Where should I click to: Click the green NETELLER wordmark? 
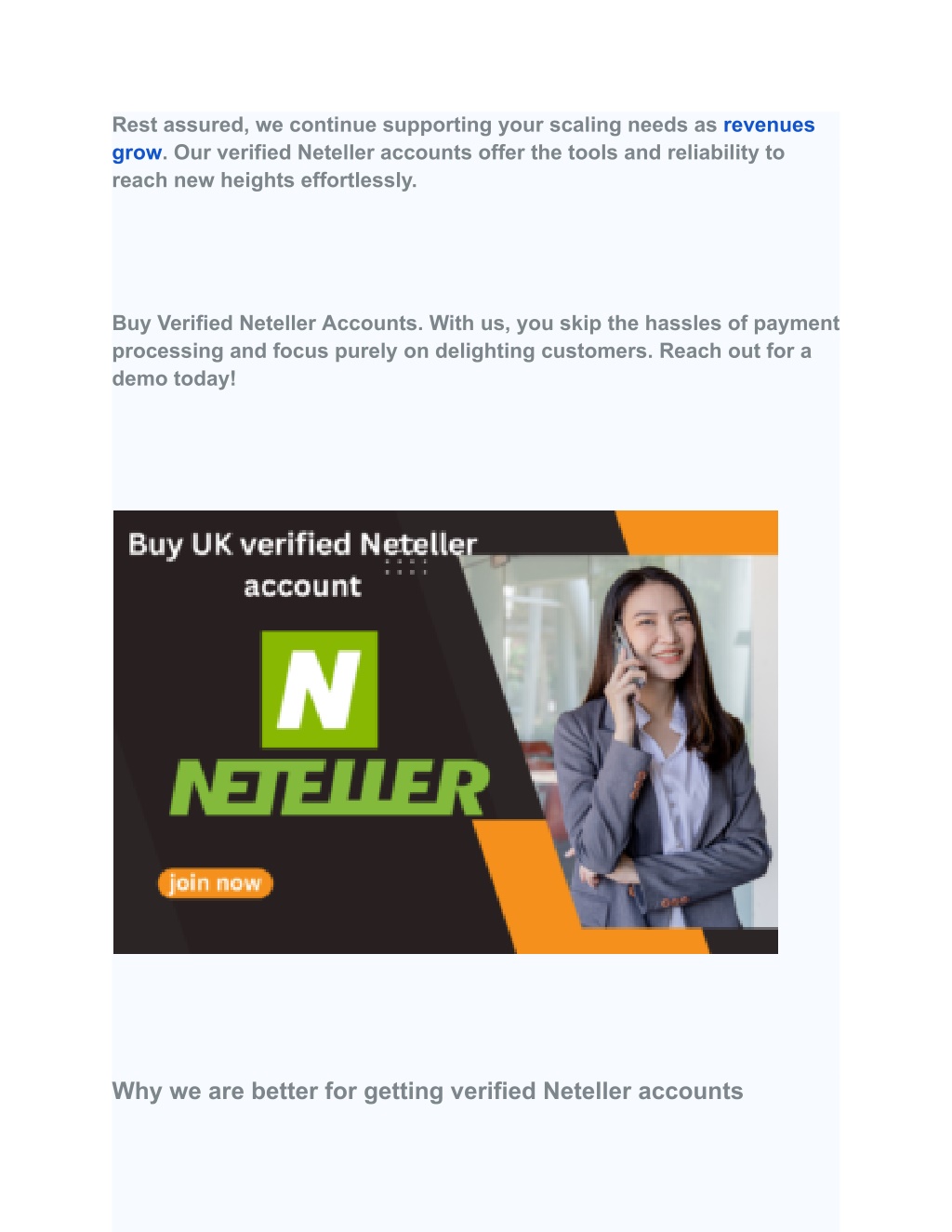pyautogui.click(x=329, y=787)
